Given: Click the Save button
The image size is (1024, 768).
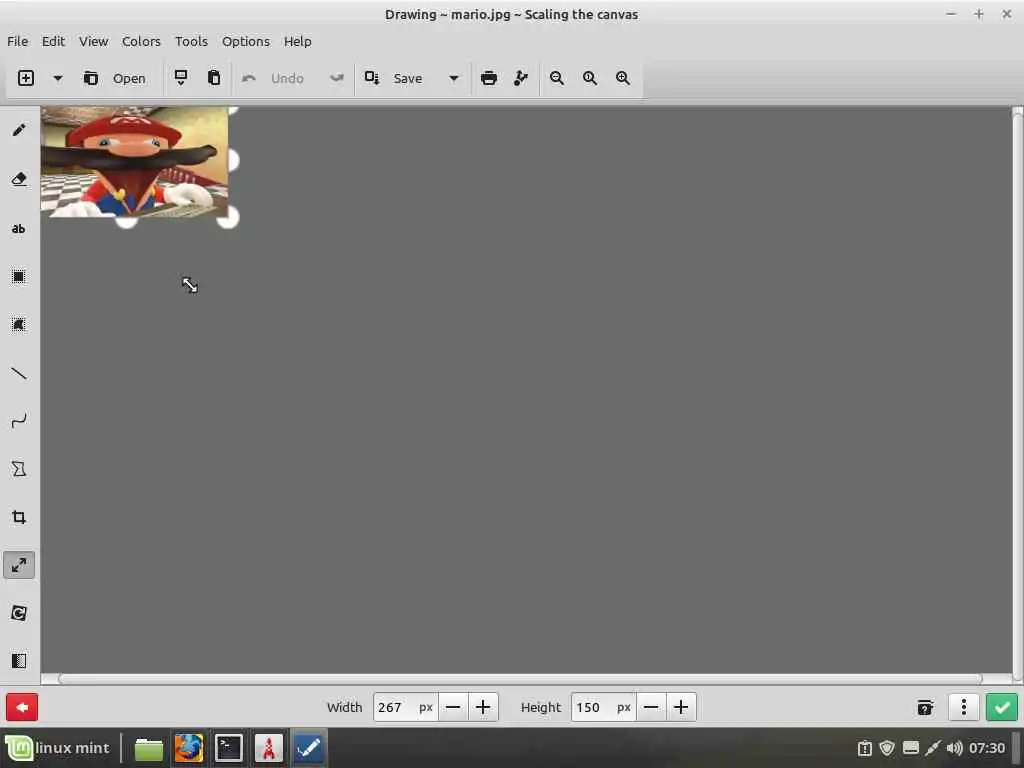Looking at the screenshot, I should coord(394,78).
